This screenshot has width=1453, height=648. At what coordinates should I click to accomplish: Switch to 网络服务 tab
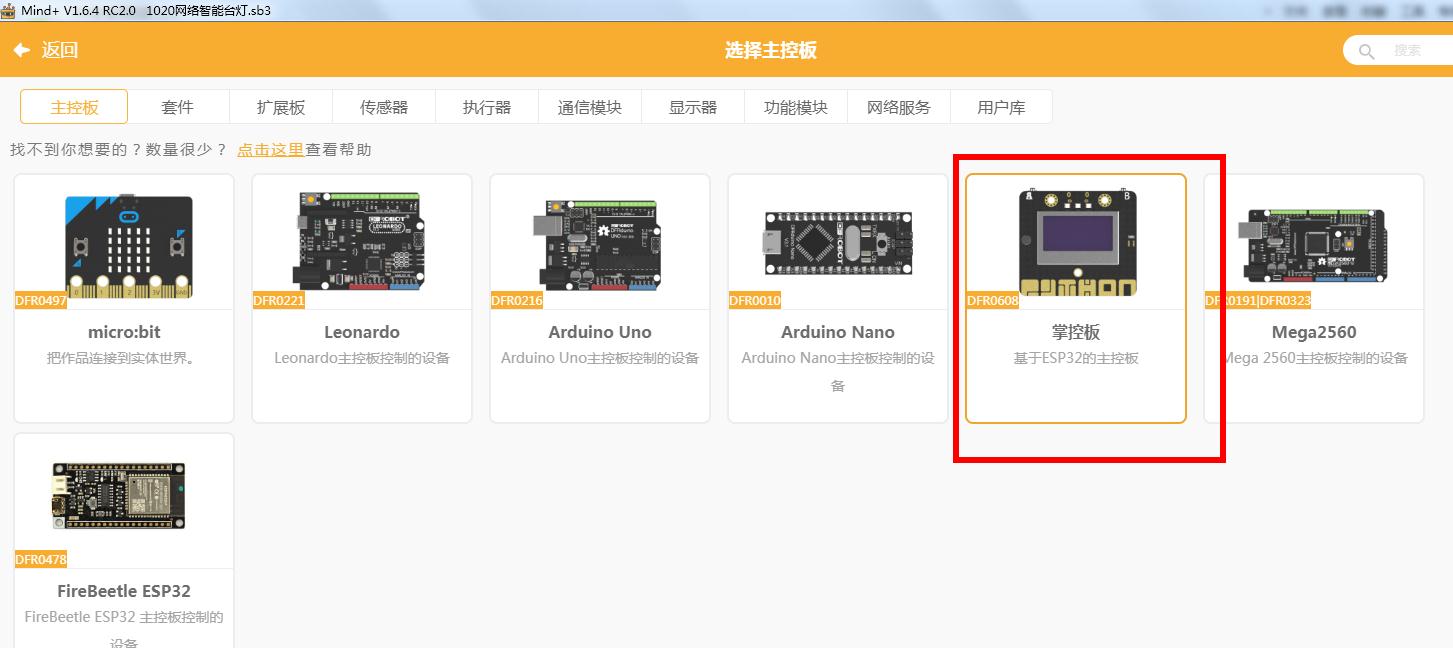click(899, 107)
